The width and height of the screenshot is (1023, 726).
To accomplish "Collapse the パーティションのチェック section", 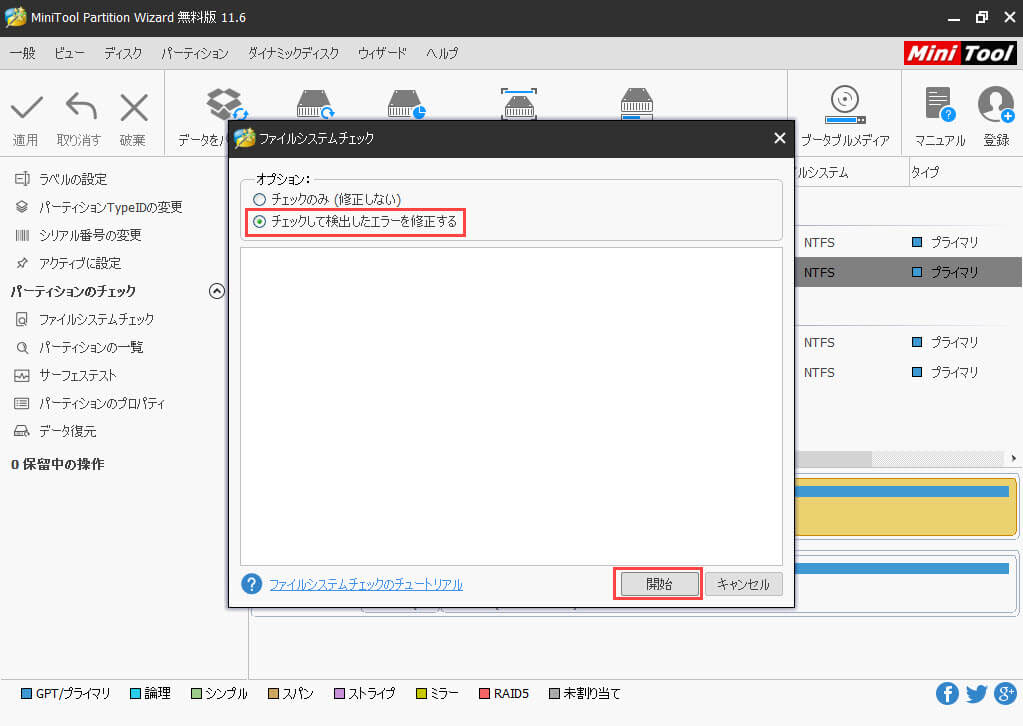I will 216,292.
